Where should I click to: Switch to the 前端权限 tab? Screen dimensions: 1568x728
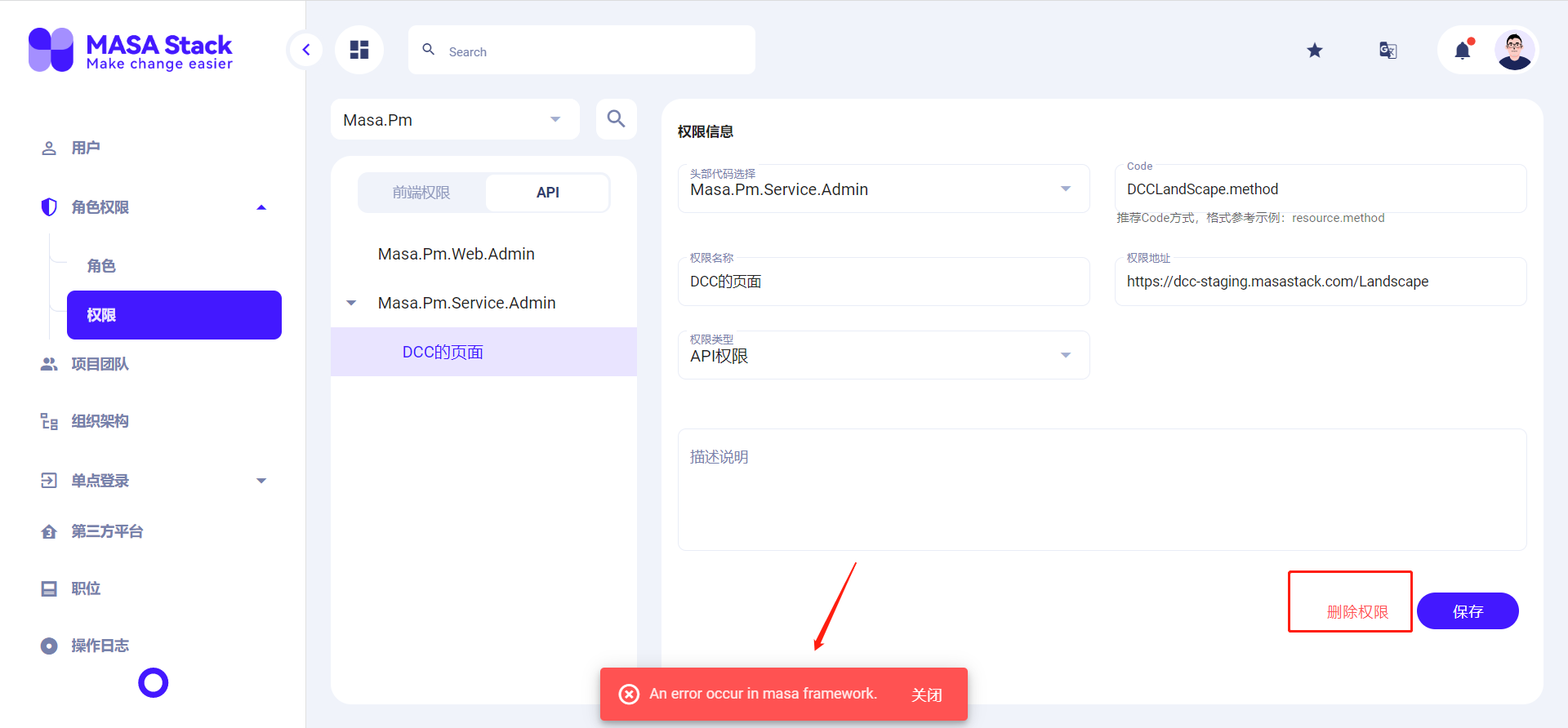point(421,193)
